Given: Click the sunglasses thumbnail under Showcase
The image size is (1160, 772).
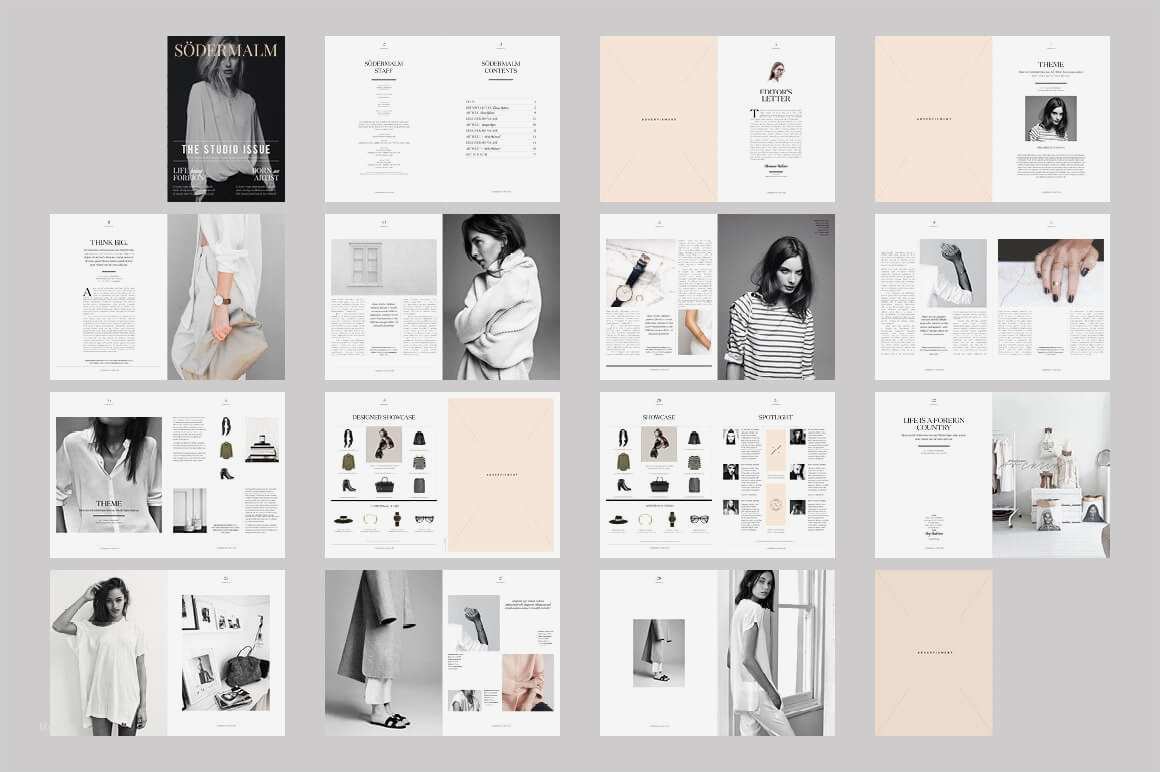Looking at the screenshot, I should click(x=699, y=519).
